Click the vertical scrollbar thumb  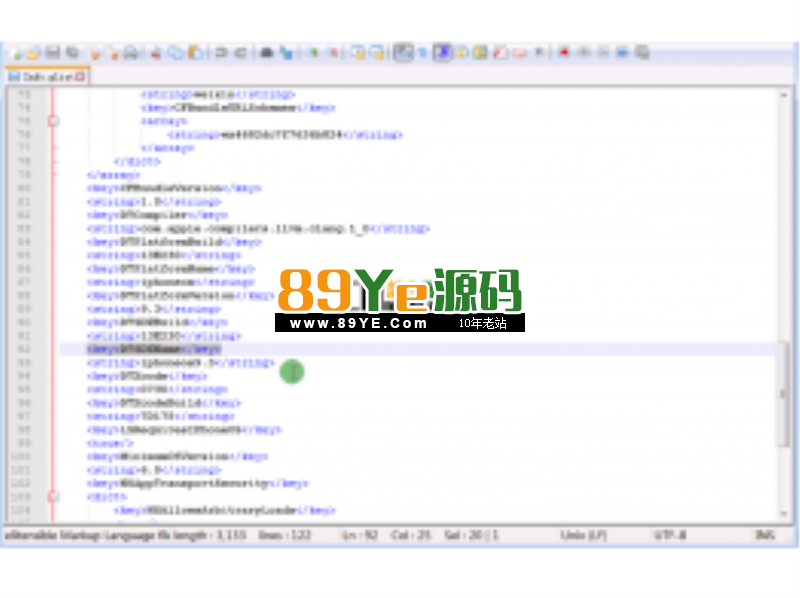pos(783,394)
